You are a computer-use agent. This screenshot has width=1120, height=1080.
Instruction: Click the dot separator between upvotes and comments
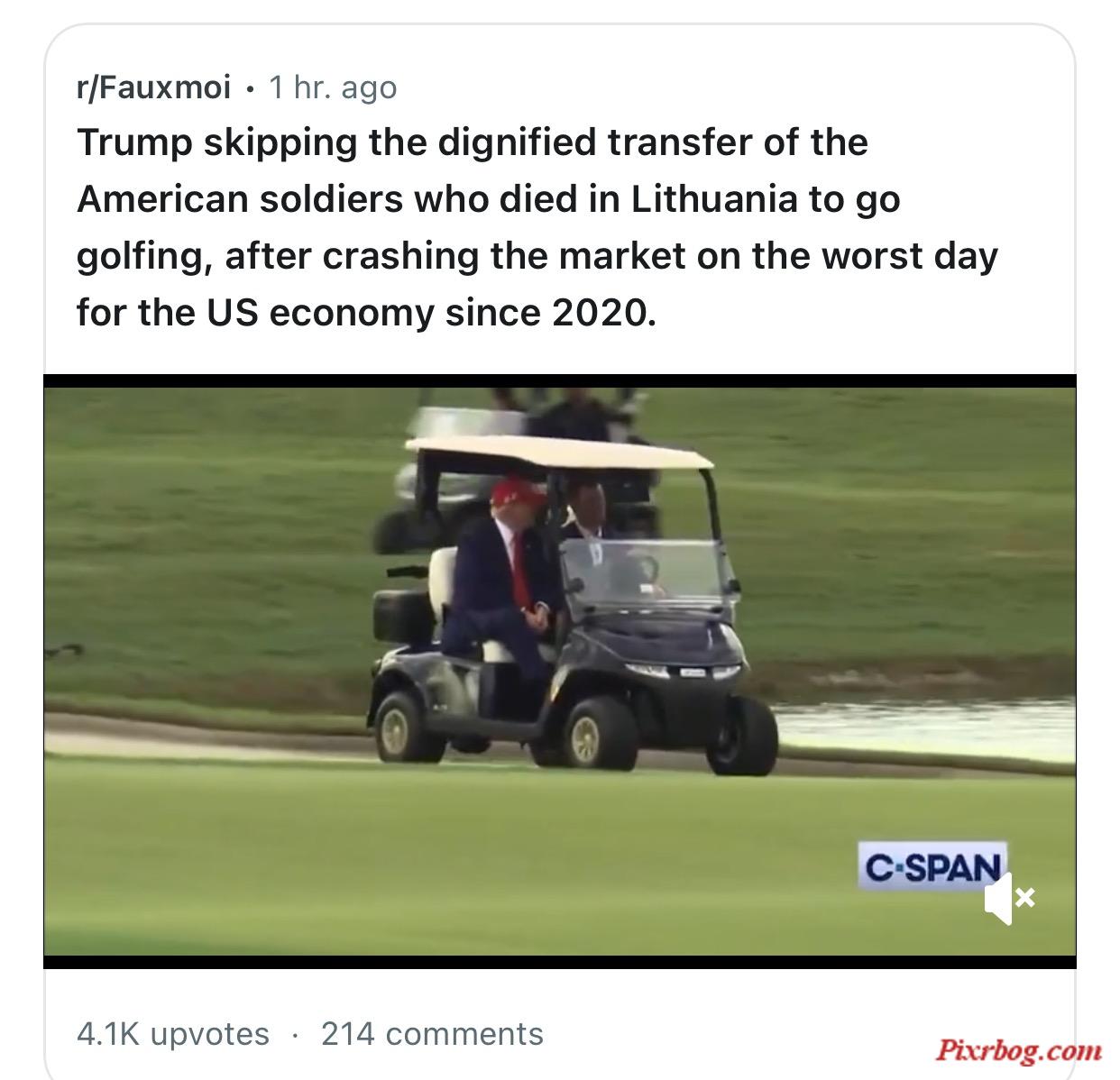click(295, 1035)
